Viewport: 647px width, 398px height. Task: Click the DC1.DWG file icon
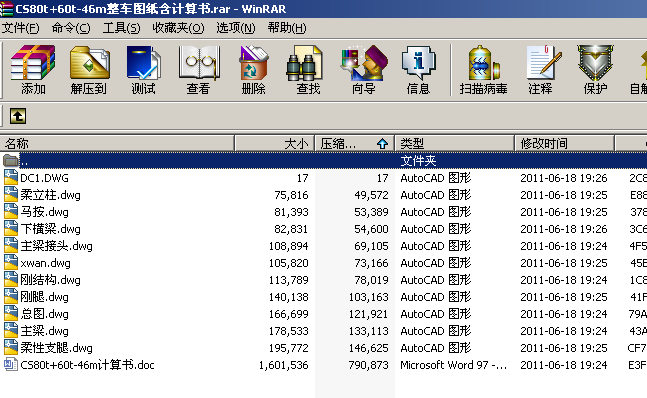click(x=11, y=177)
